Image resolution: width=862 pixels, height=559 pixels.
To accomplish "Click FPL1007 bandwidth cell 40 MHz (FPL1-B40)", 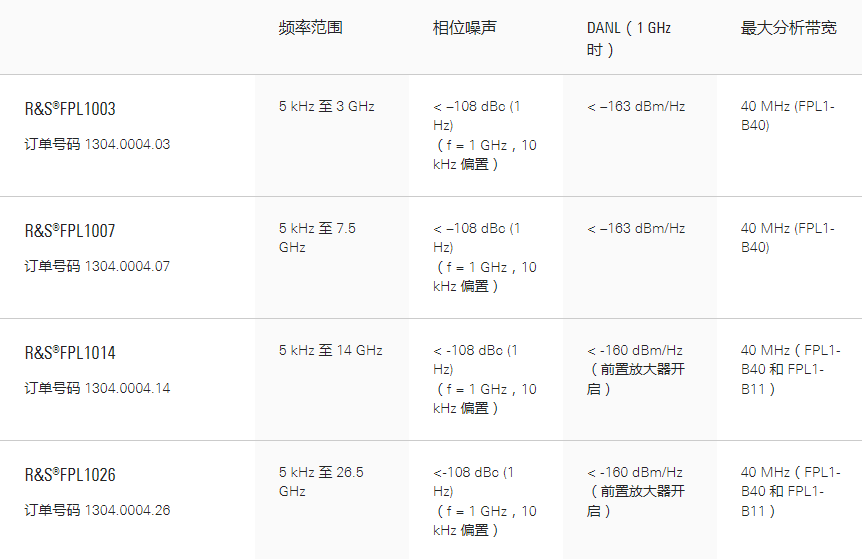I will (x=787, y=237).
